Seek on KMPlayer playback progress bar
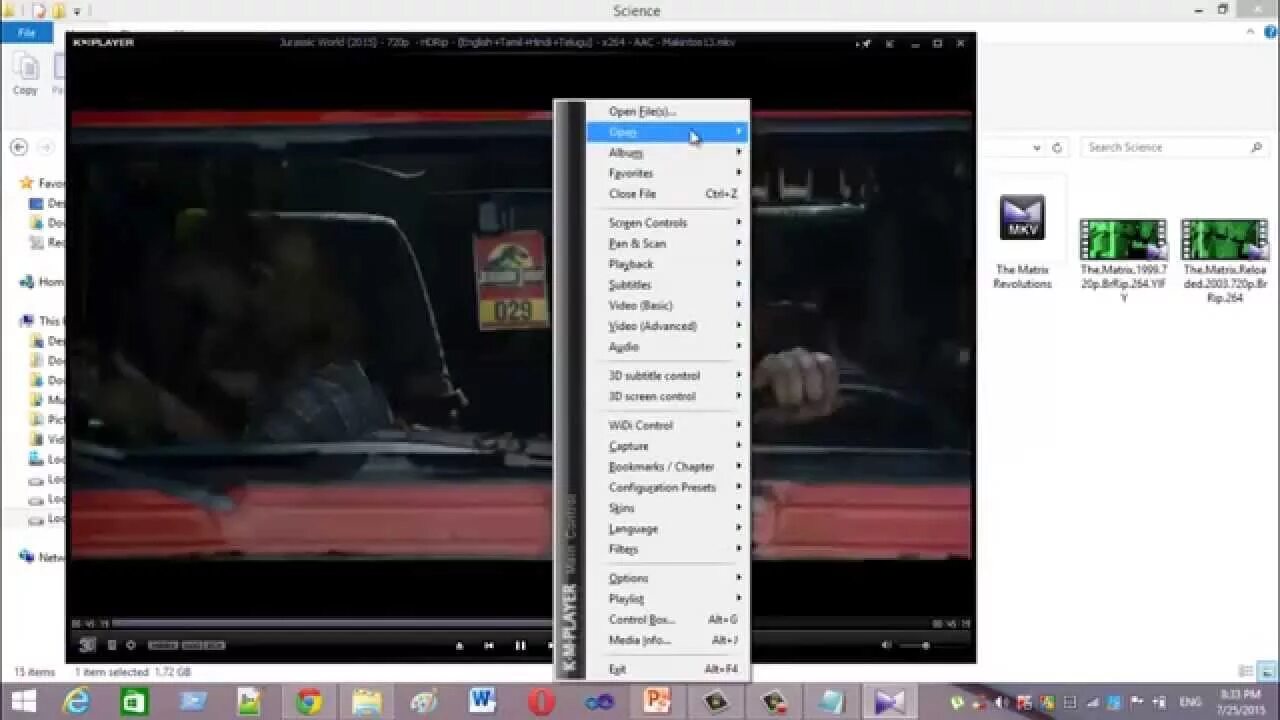This screenshot has height=720, width=1280. pos(520,624)
